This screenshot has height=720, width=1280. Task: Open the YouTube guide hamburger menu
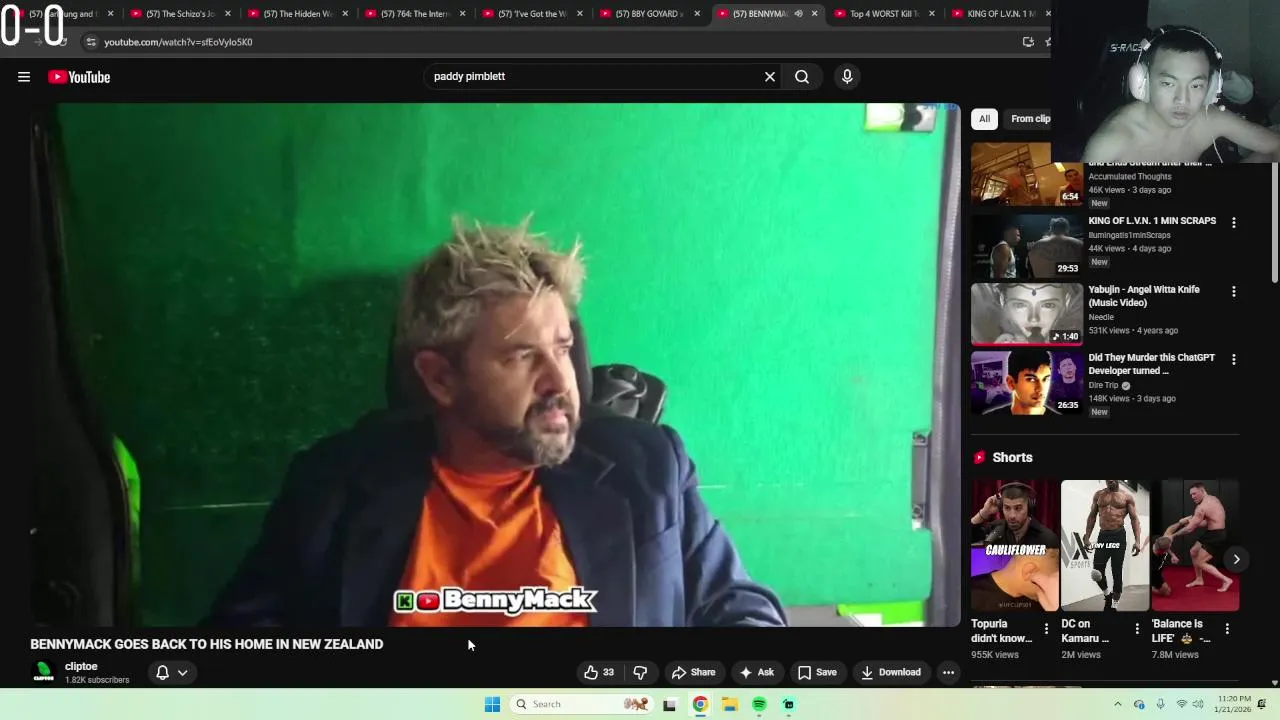point(24,77)
